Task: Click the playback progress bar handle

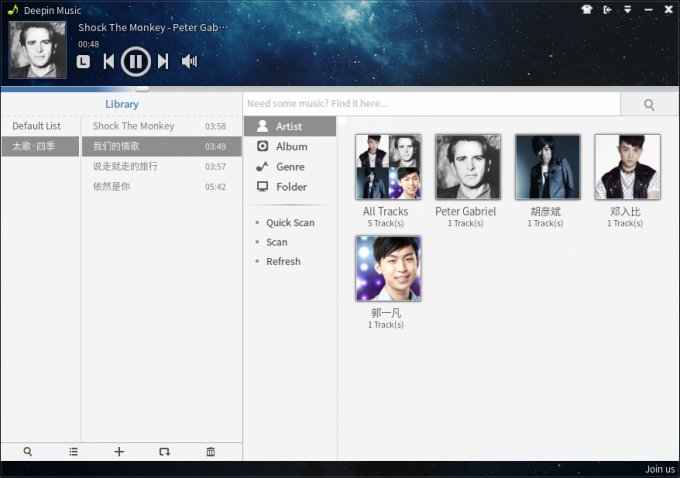Action: tap(142, 89)
